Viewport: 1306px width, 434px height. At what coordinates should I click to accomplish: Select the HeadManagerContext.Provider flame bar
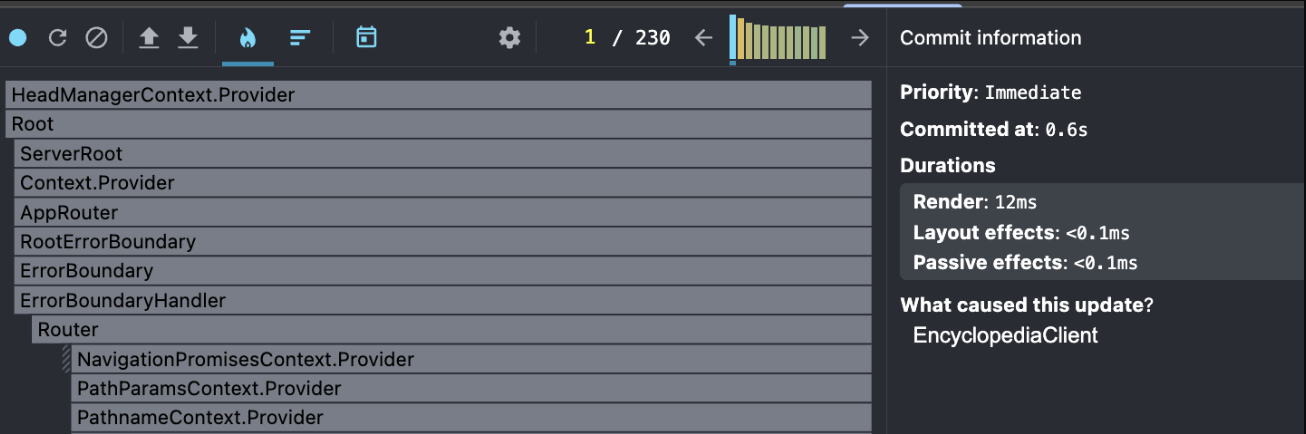pyautogui.click(x=438, y=95)
